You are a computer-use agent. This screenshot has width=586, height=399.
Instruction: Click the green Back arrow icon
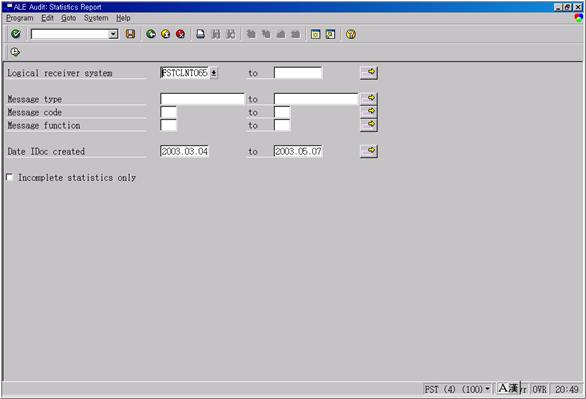[x=151, y=34]
